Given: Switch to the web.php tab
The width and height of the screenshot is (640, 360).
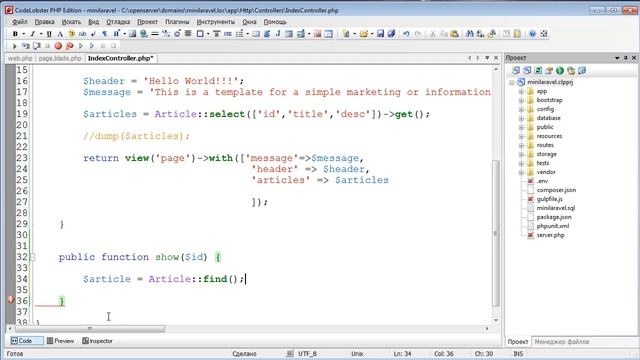Looking at the screenshot, I should [20, 58].
